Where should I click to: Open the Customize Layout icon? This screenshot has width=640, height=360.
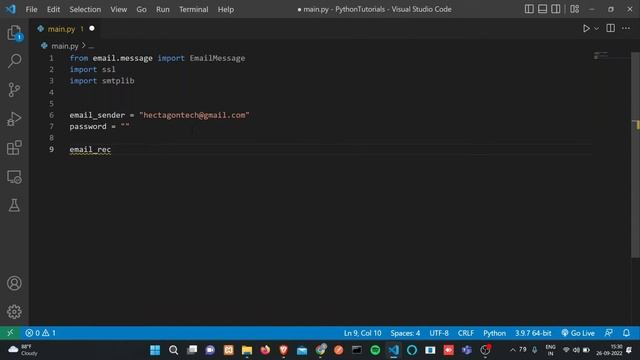[x=575, y=9]
